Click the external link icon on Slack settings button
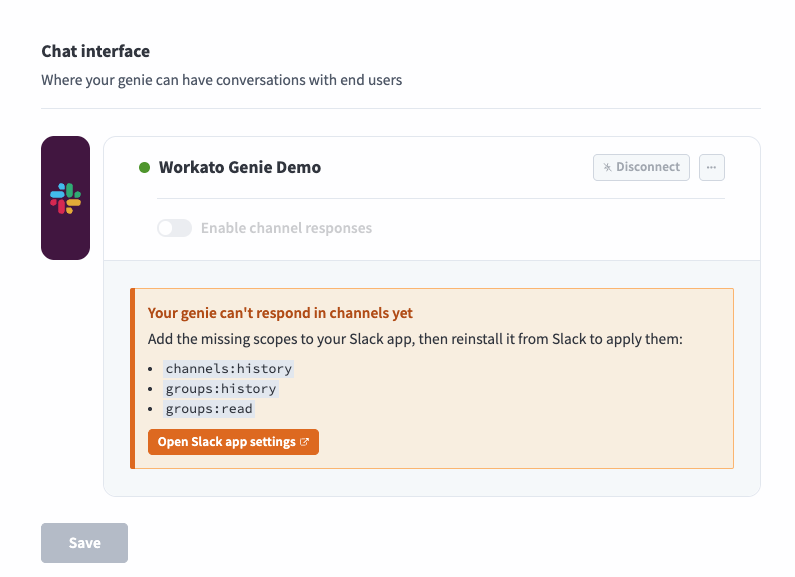This screenshot has height=577, width=795. click(304, 442)
